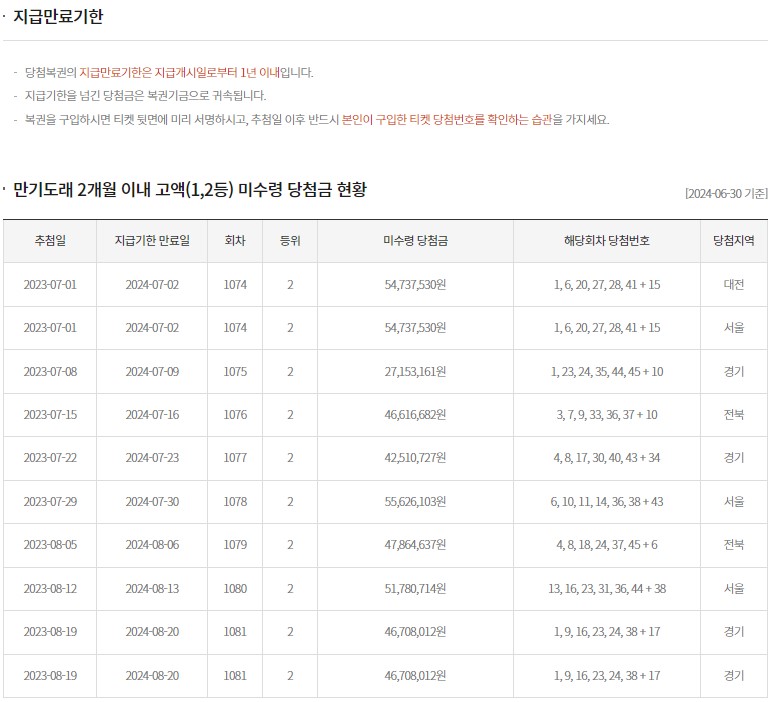Click draw date 2023-07-15

pos(50,415)
